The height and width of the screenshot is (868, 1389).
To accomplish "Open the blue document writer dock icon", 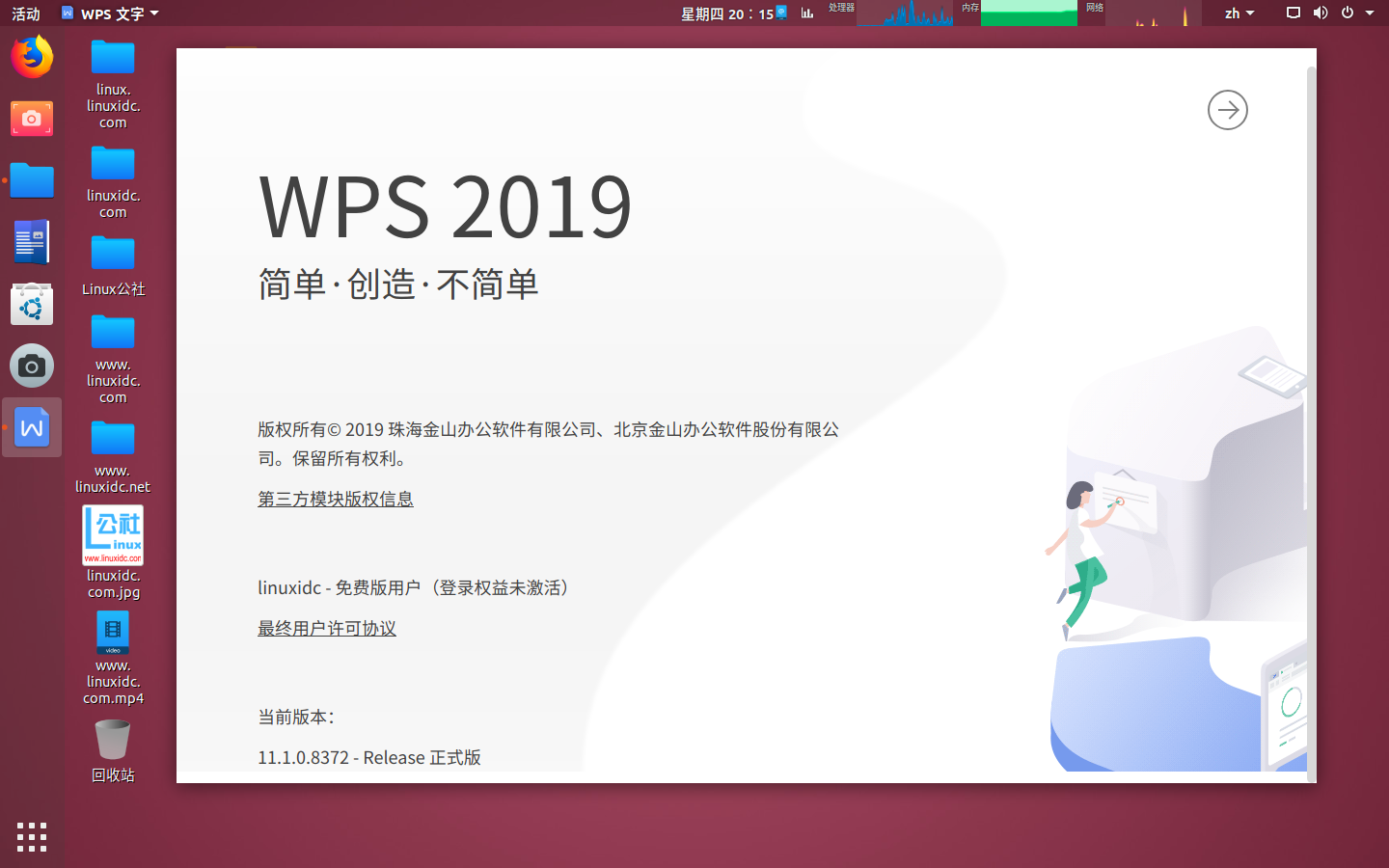I will (32, 242).
